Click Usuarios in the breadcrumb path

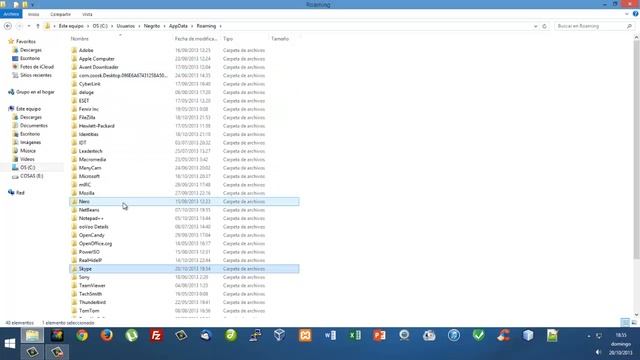tap(126, 26)
